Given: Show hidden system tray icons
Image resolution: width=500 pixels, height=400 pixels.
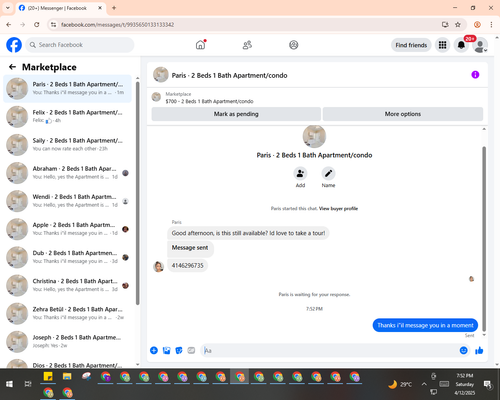Looking at the screenshot, I should coord(424,384).
